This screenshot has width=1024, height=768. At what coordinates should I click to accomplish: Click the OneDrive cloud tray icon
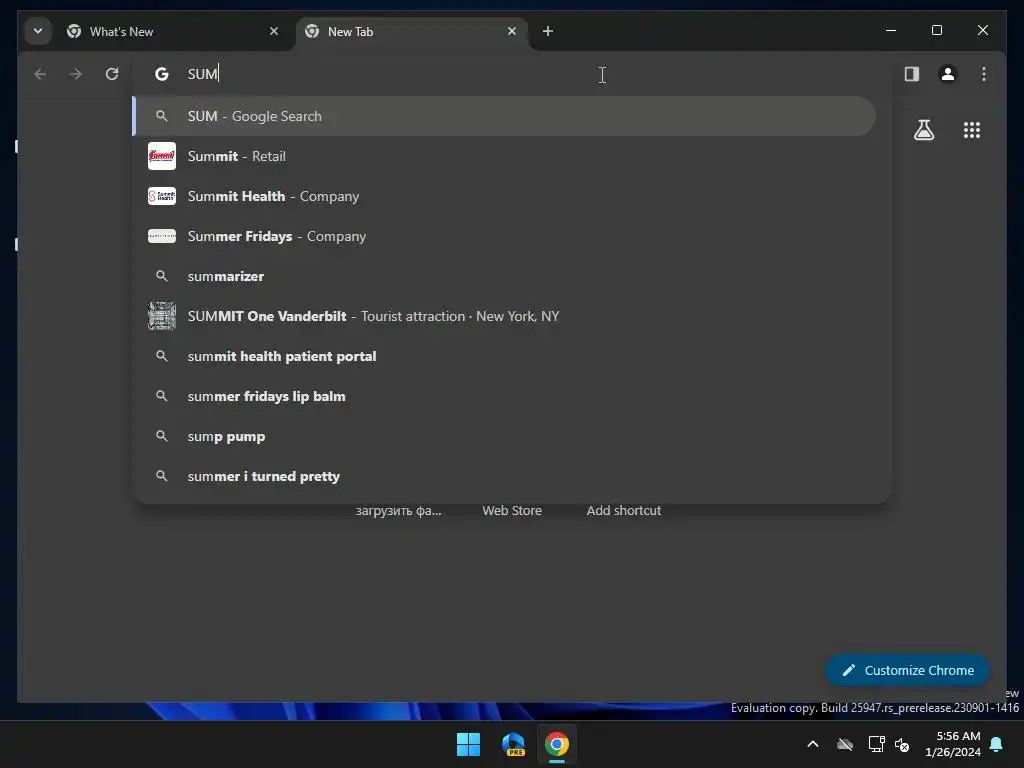pyautogui.click(x=844, y=744)
